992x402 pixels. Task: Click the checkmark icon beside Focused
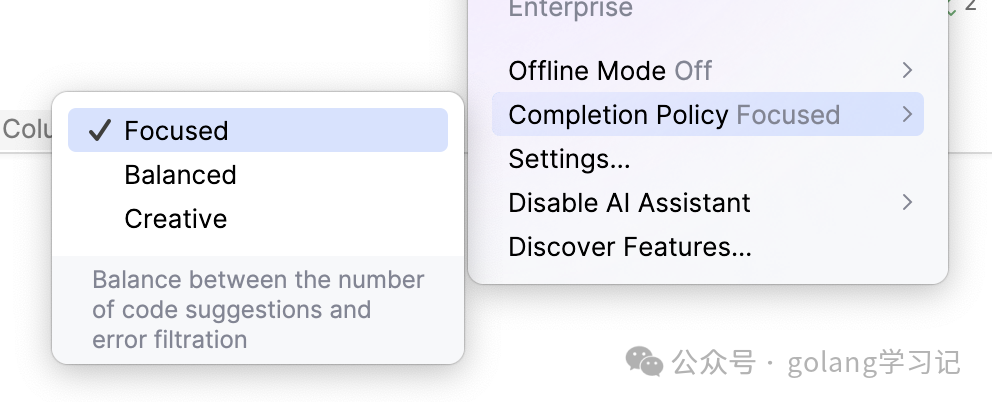(x=98, y=131)
